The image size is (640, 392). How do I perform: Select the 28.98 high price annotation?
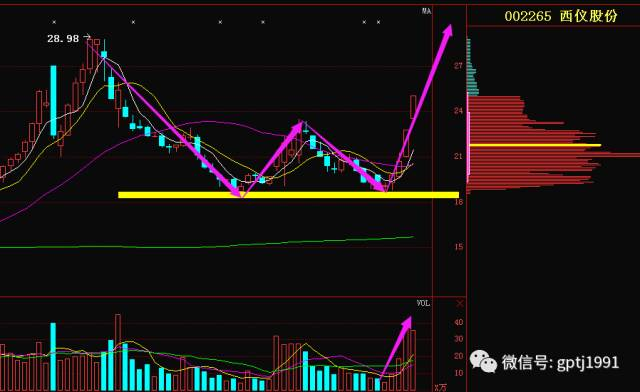(x=63, y=39)
